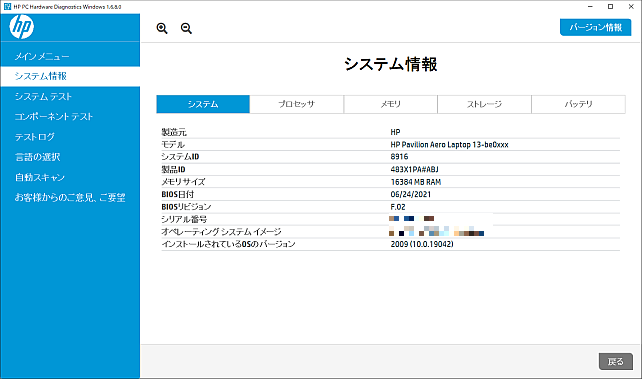The width and height of the screenshot is (642, 379).
Task: Click the メモリサイズ row label
Action: click(x=183, y=182)
